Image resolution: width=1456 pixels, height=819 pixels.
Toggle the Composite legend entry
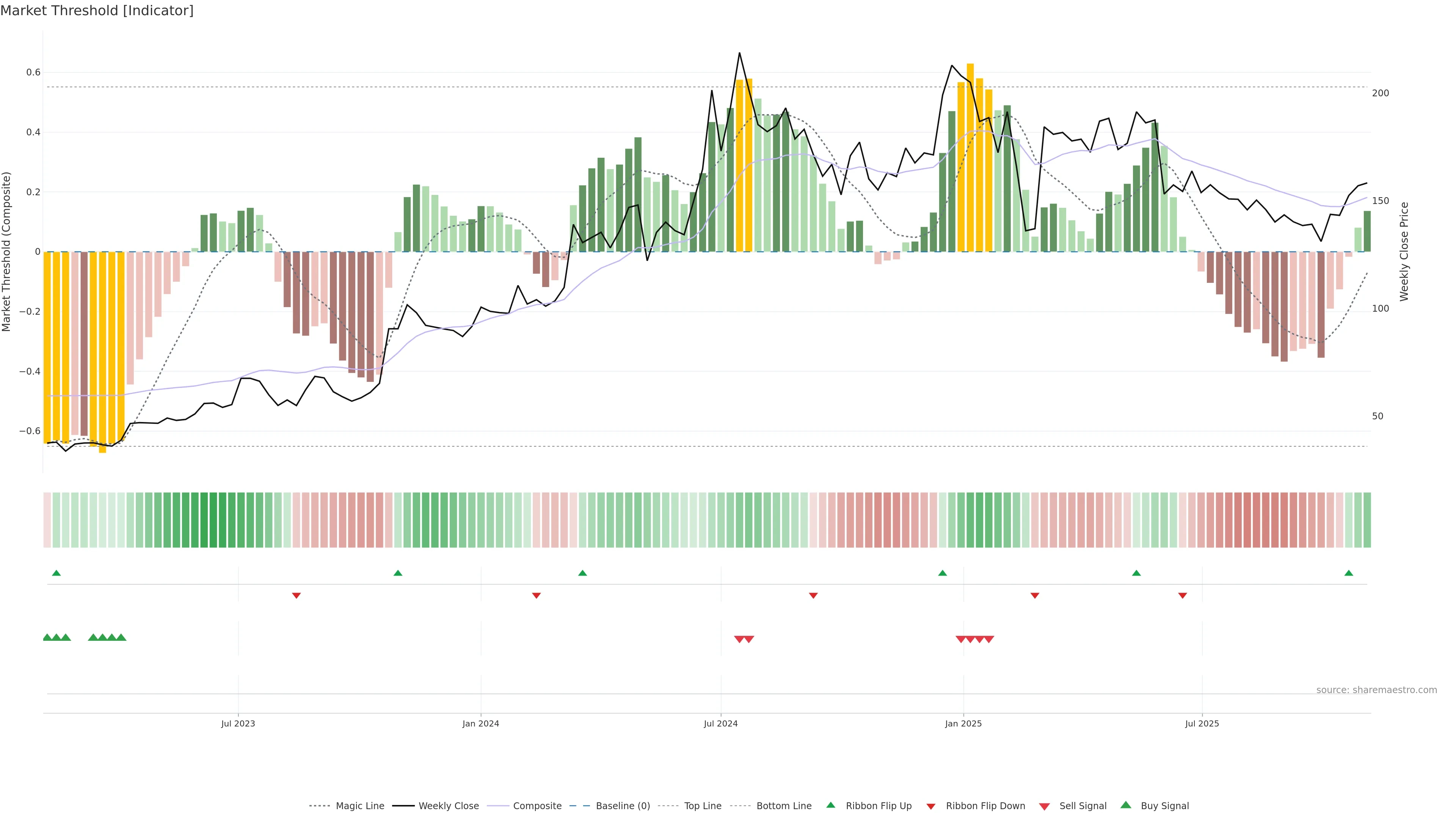coord(537,806)
